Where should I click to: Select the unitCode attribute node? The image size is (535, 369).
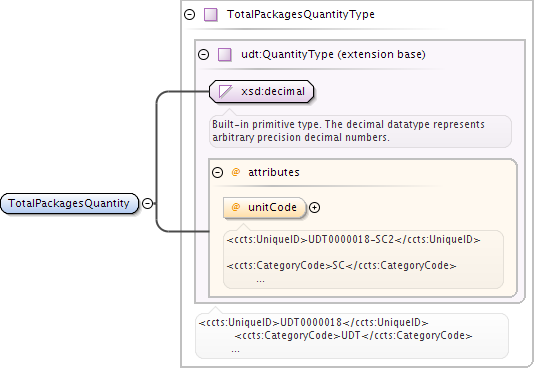[265, 208]
